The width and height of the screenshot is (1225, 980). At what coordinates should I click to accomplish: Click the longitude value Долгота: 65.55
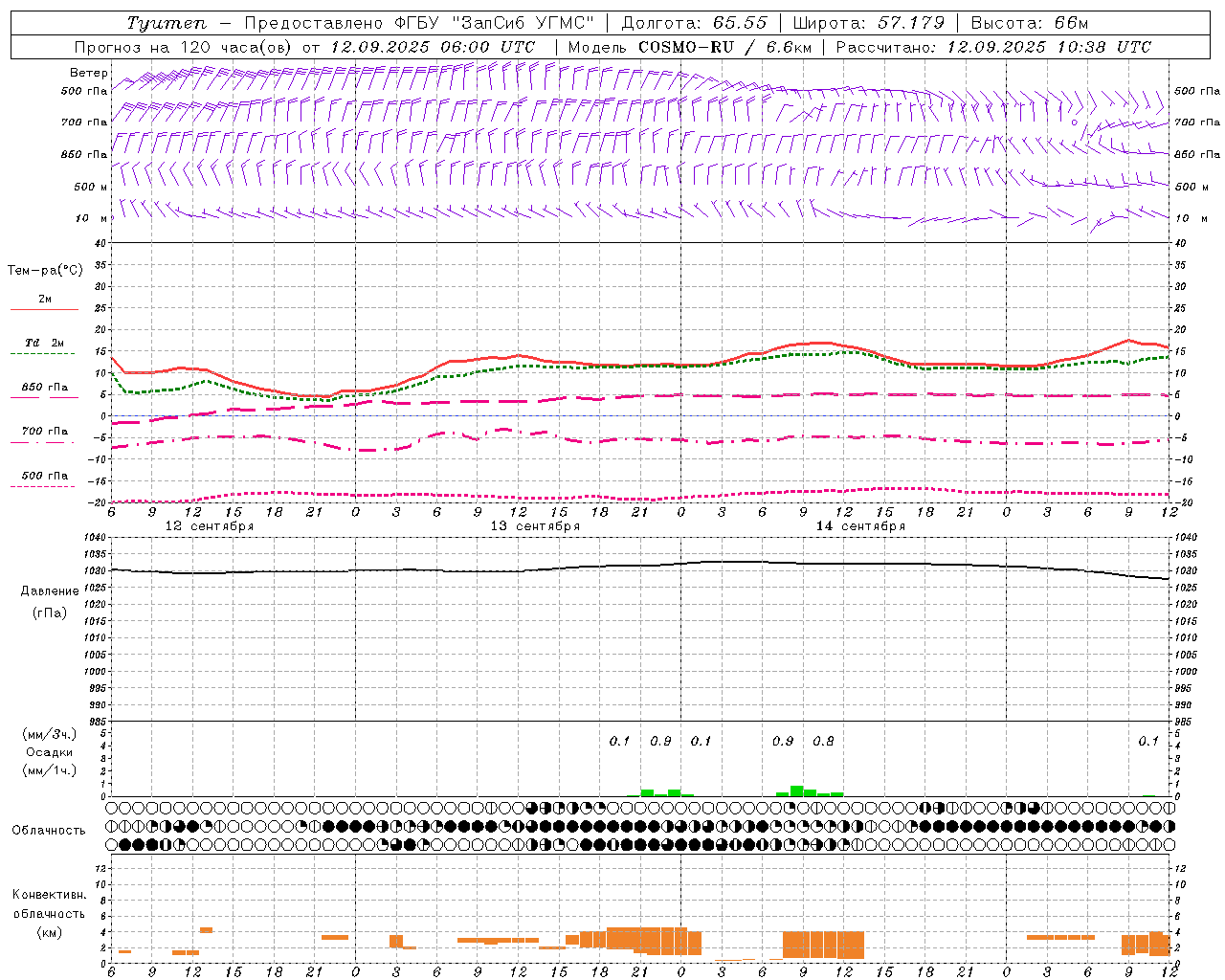pos(694,23)
